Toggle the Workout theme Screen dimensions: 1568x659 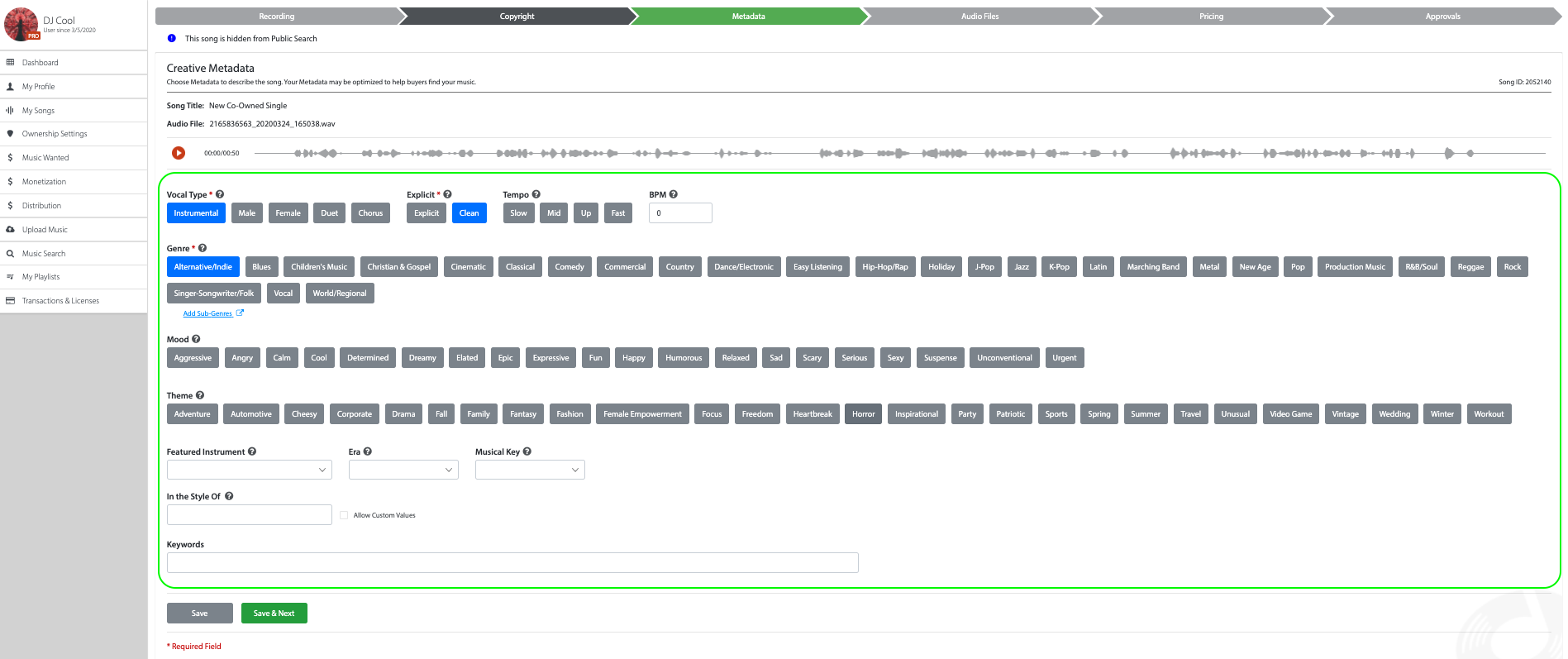pos(1489,414)
